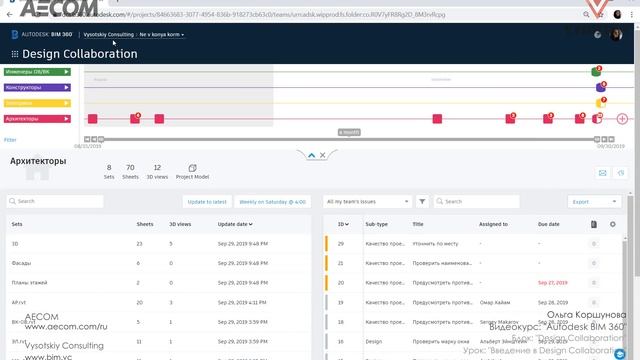Open the Планы этажей set row

[x=159, y=282]
